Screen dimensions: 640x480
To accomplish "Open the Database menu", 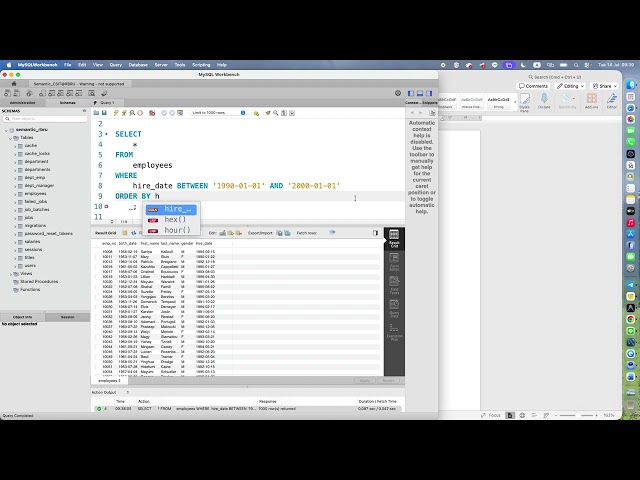I will [138, 65].
